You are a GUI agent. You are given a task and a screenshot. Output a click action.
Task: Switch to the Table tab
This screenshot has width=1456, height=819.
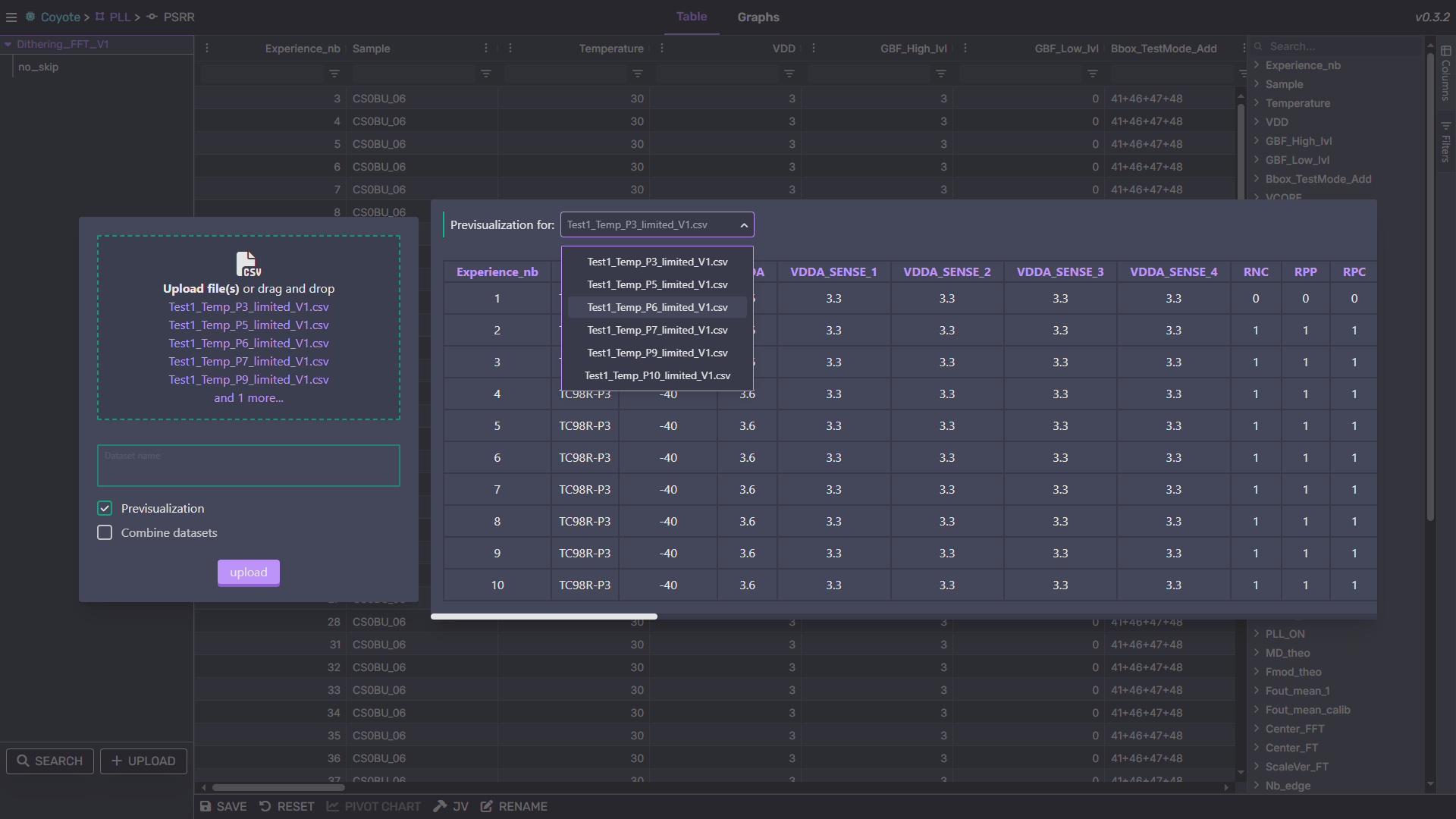tap(692, 17)
